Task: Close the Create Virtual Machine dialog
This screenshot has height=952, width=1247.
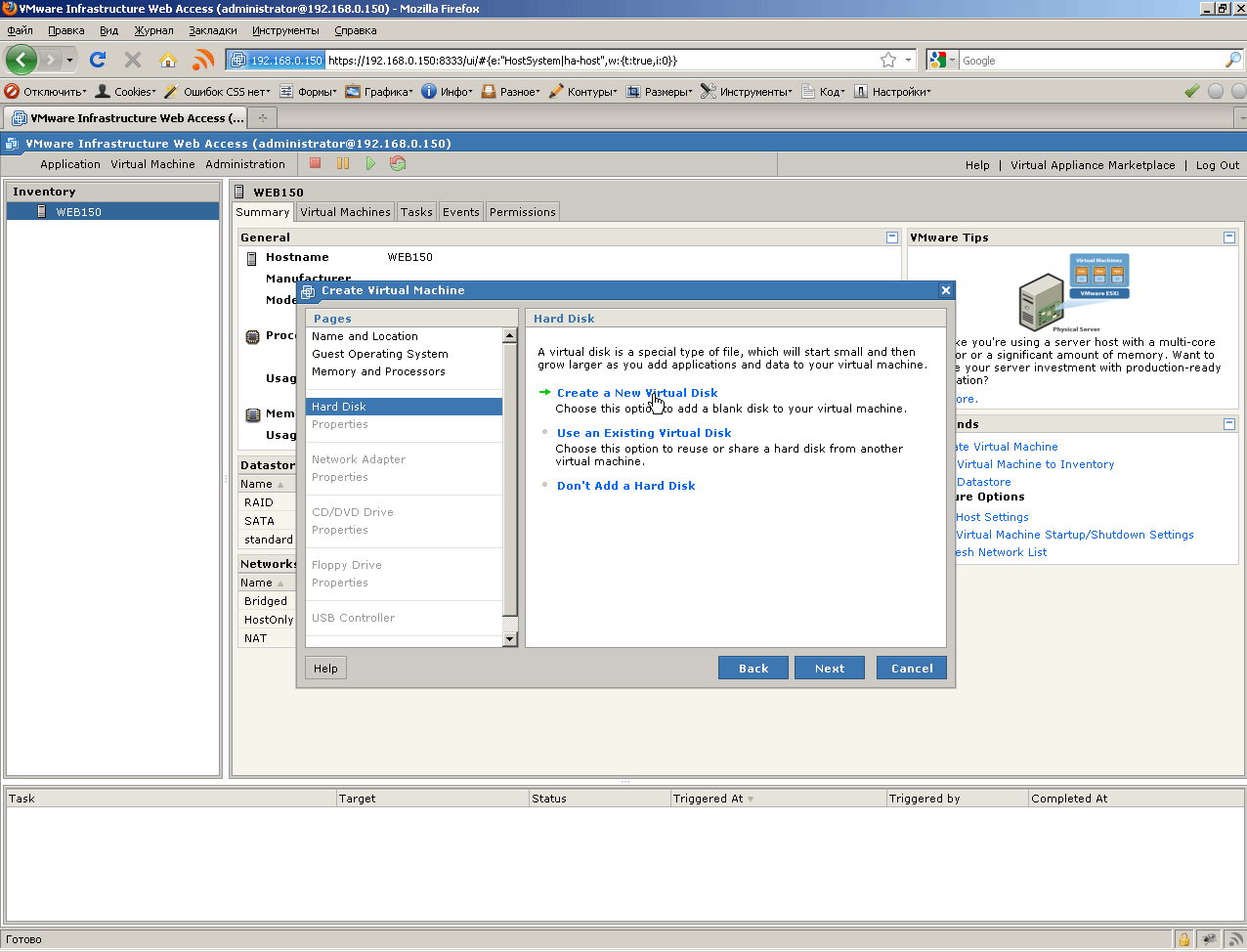Action: 945,290
